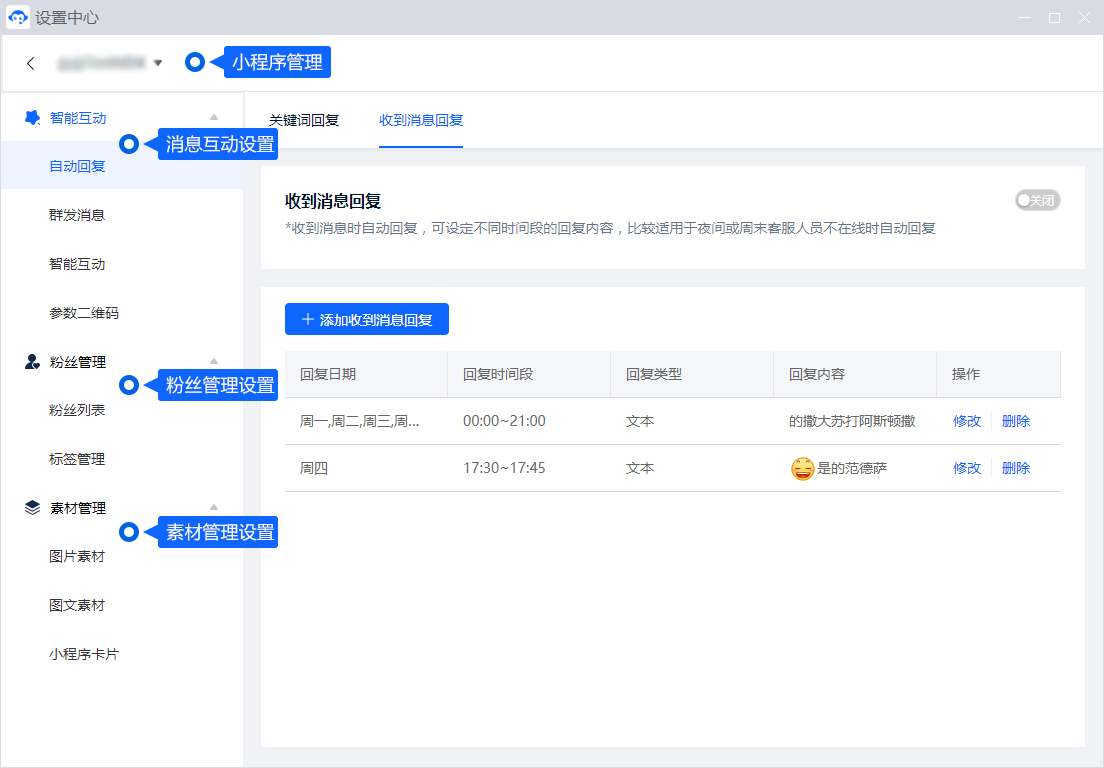Click the 小程序管理 hotspot circle marker
The image size is (1104, 768).
[195, 62]
